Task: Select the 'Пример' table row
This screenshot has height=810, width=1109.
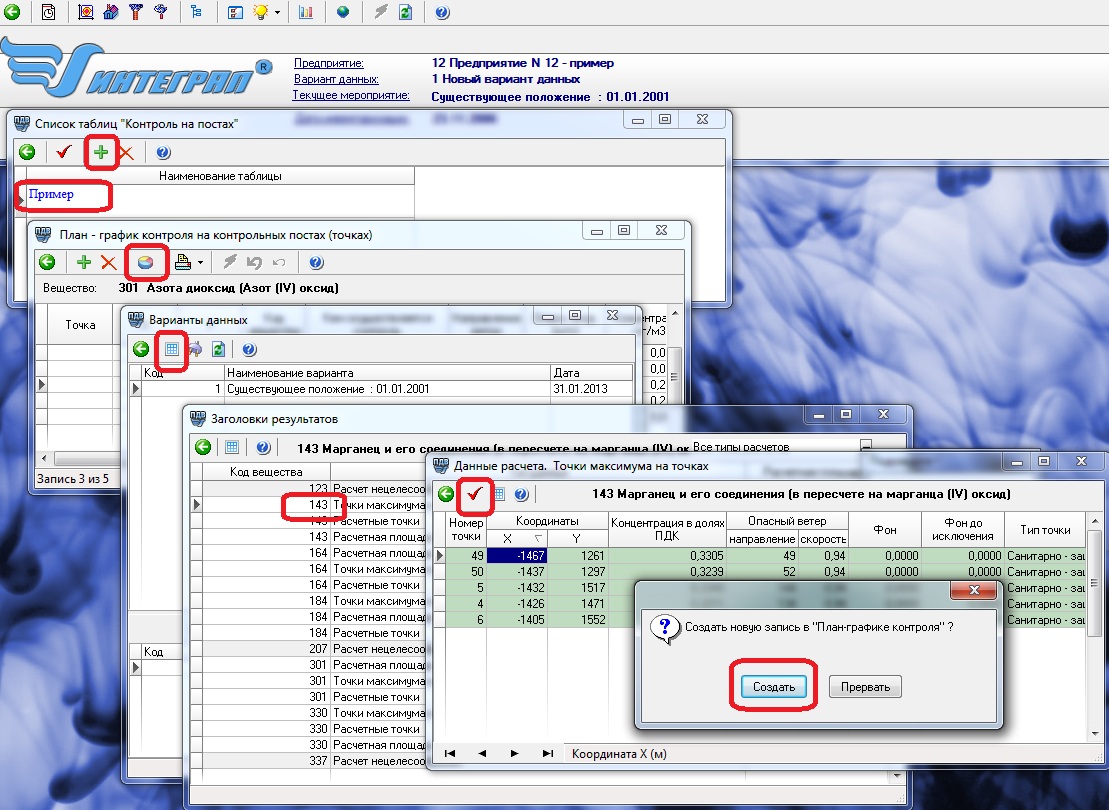Action: point(52,195)
